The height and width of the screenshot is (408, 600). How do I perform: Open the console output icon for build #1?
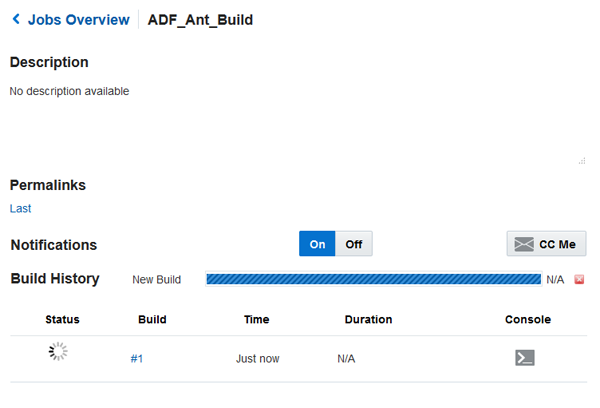[524, 357]
